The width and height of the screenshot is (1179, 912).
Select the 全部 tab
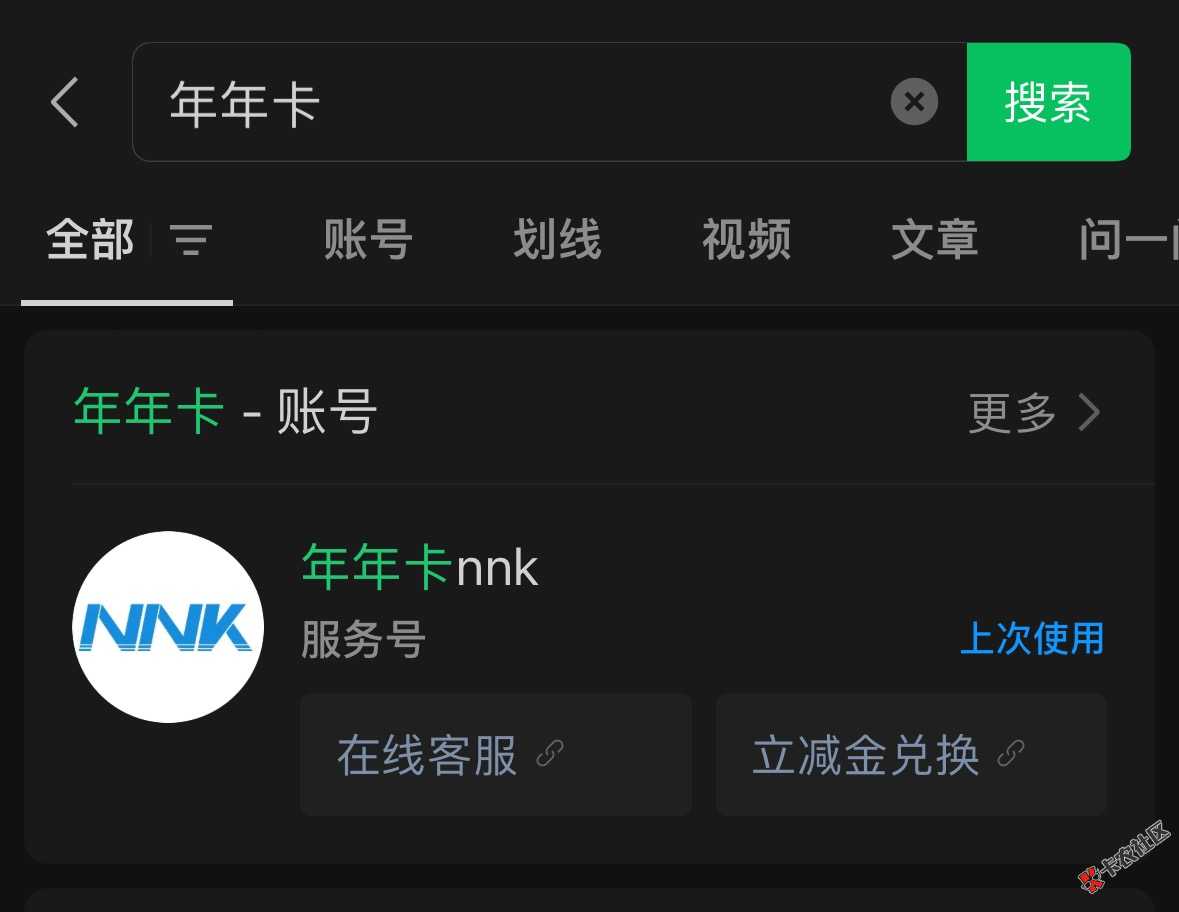coord(90,240)
